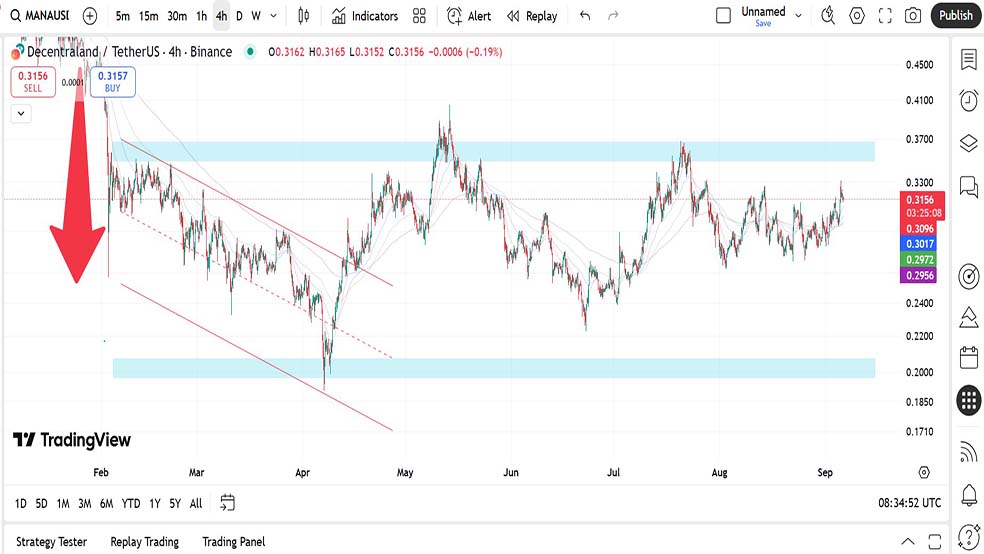984x554 pixels.
Task: Open the watchlist panel in right sidebar
Action: point(967,59)
